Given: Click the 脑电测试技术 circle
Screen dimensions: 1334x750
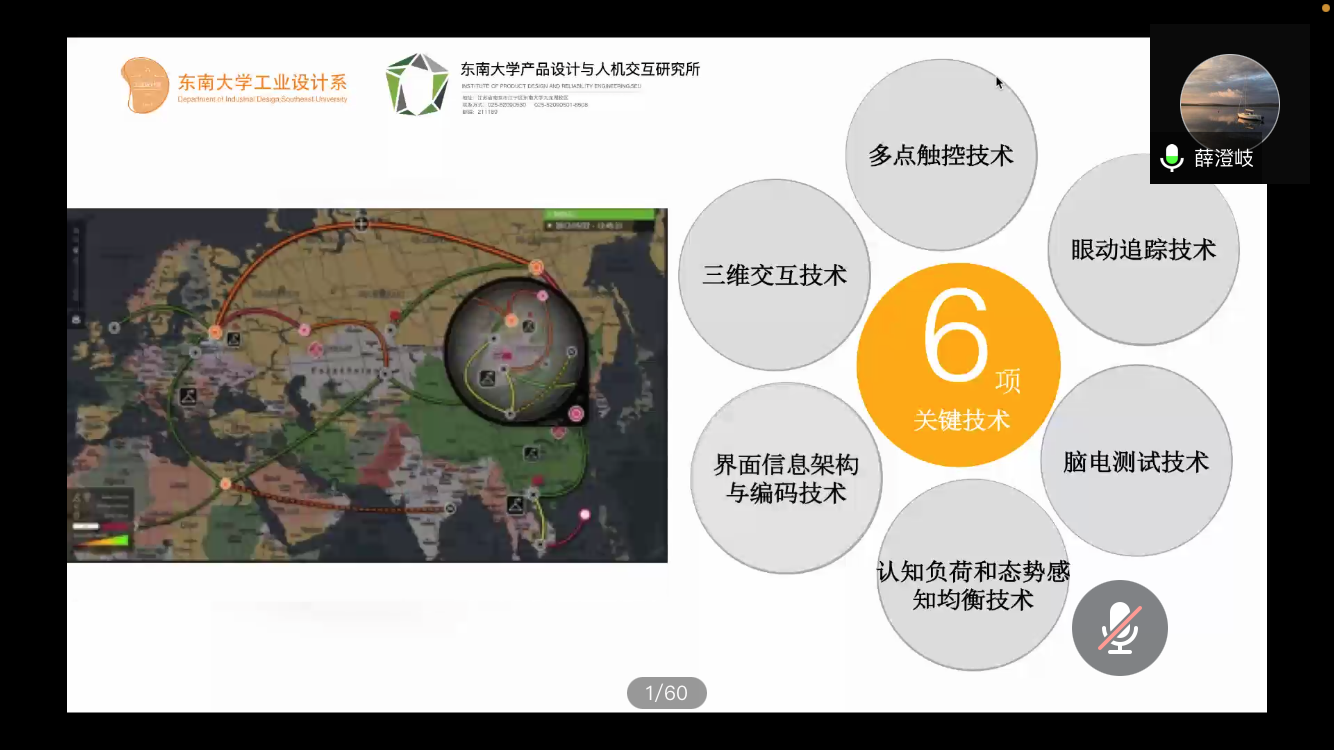Looking at the screenshot, I should coord(1136,461).
